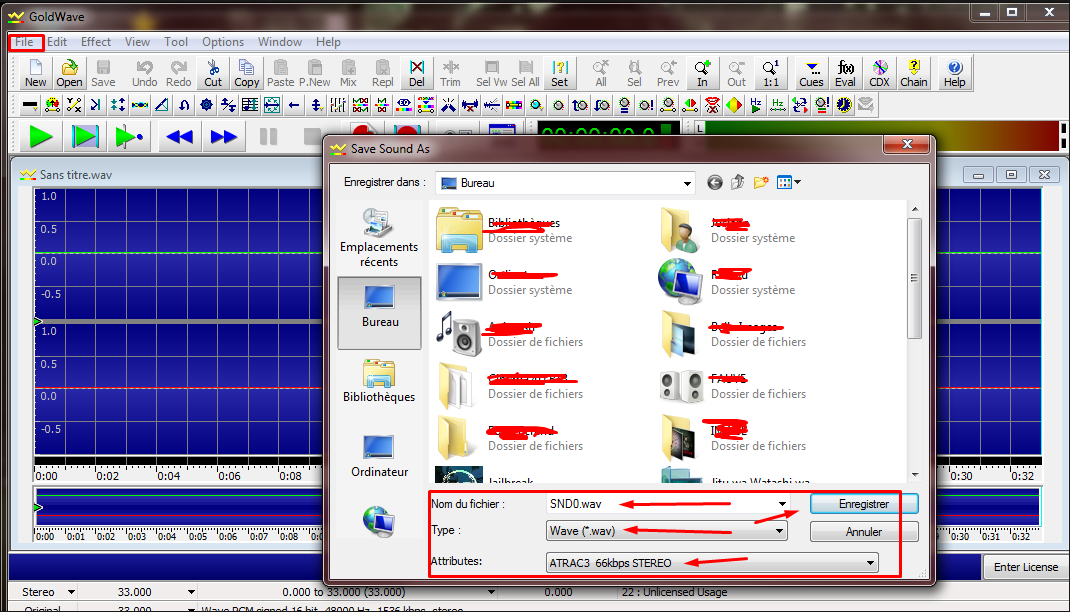The width and height of the screenshot is (1070, 612).
Task: Open the Type Wave (*.wav) dropdown
Action: [x=780, y=531]
